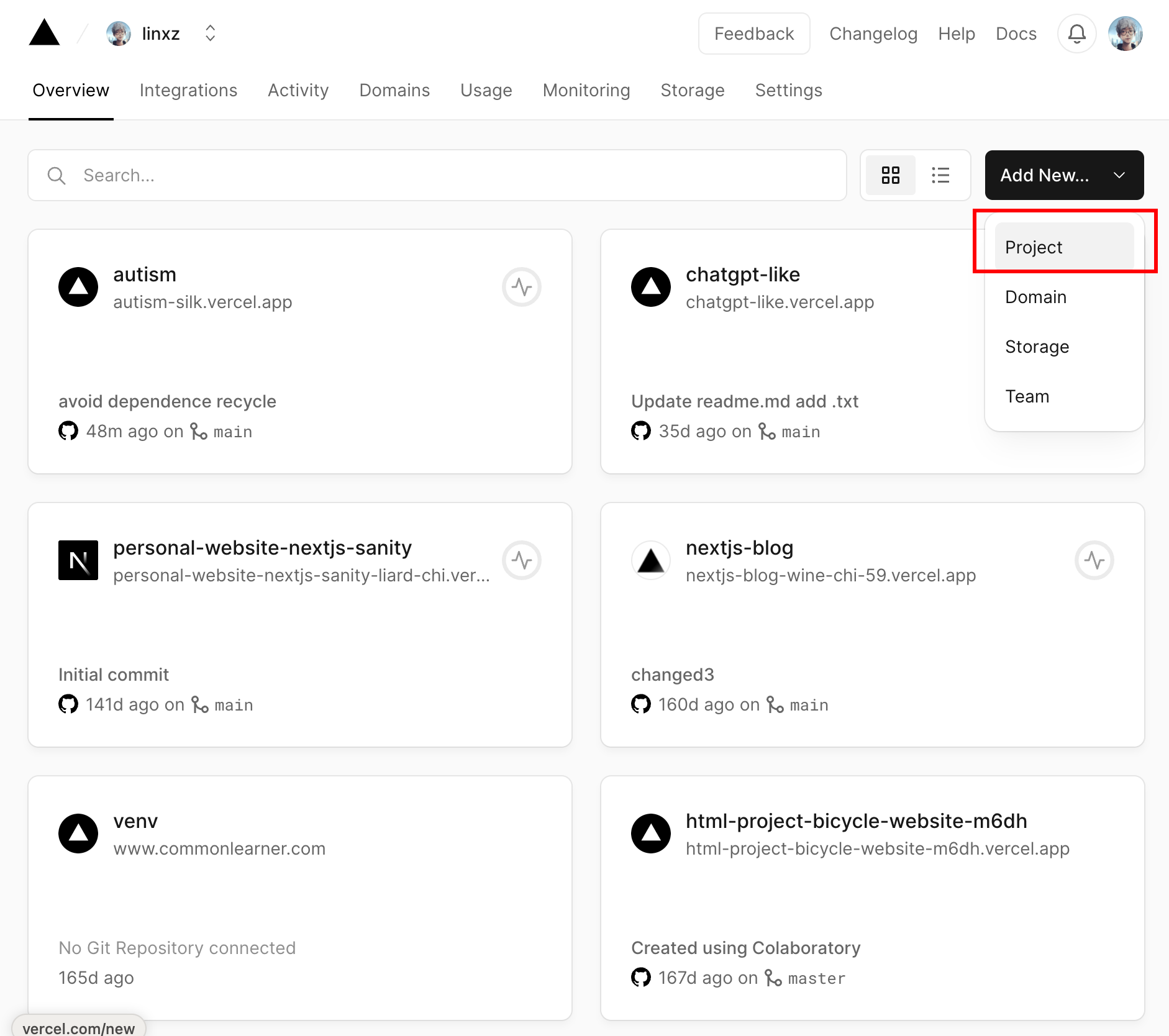
Task: Switch to the Monitoring tab
Action: pyautogui.click(x=586, y=91)
